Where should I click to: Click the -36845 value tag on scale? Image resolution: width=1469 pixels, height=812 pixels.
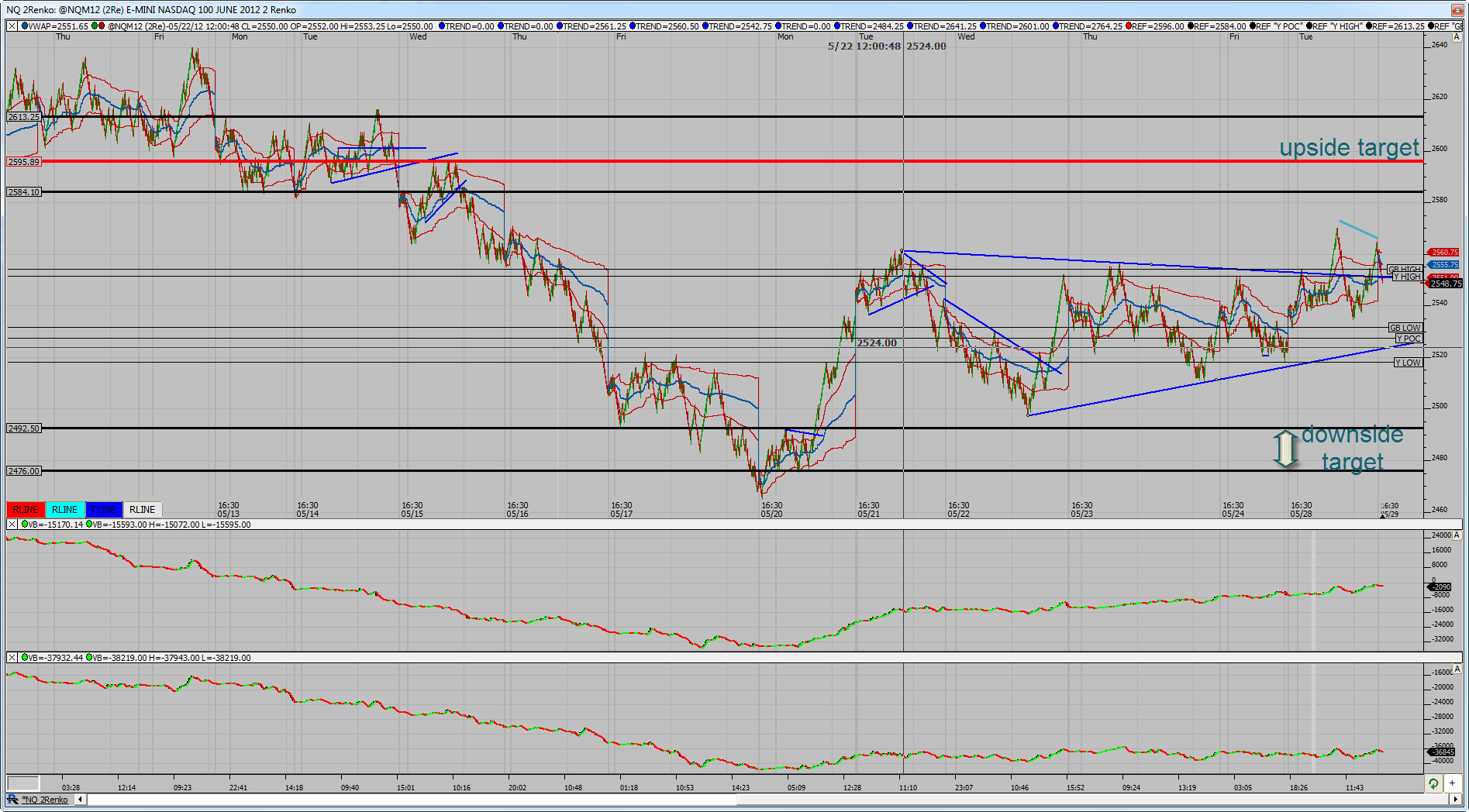(1442, 752)
